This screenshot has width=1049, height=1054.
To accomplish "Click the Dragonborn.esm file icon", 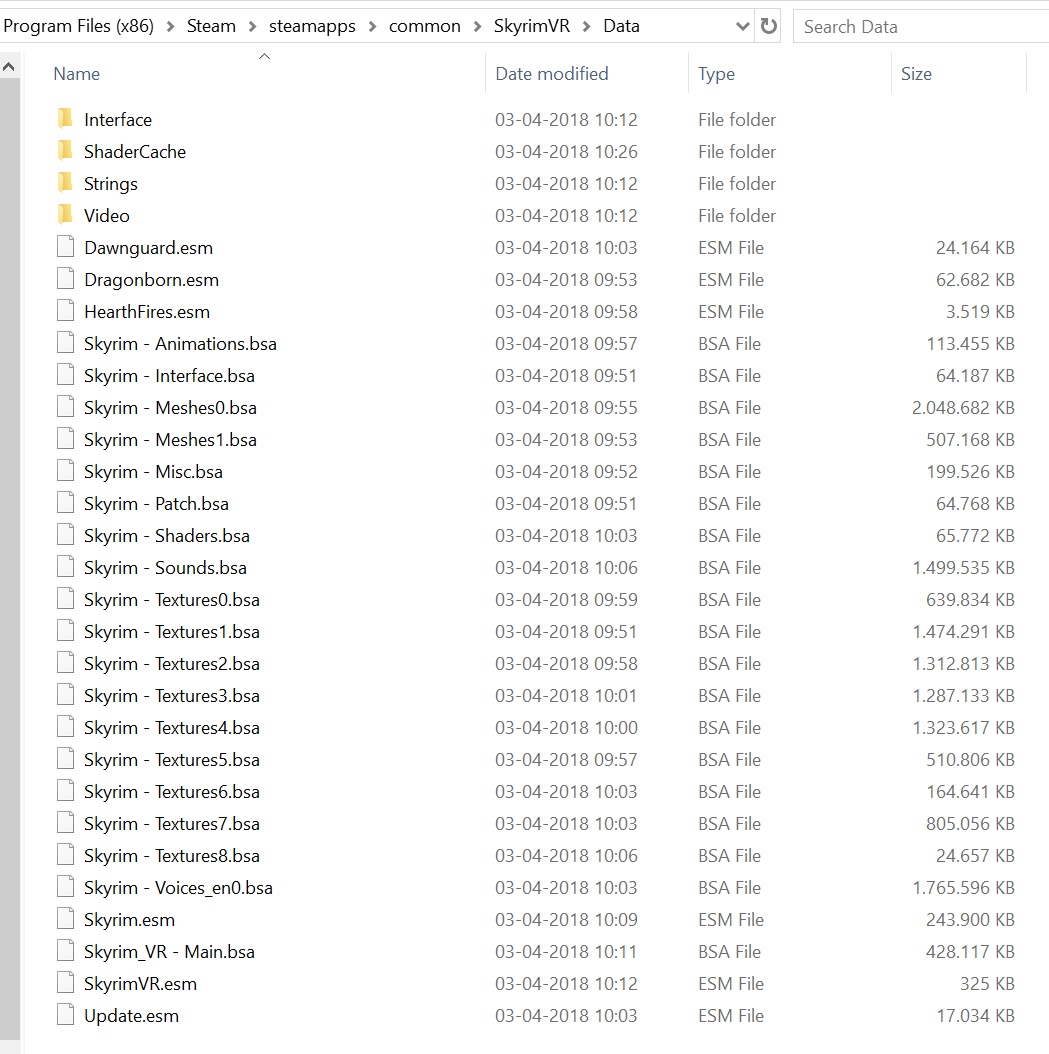I will tap(65, 279).
